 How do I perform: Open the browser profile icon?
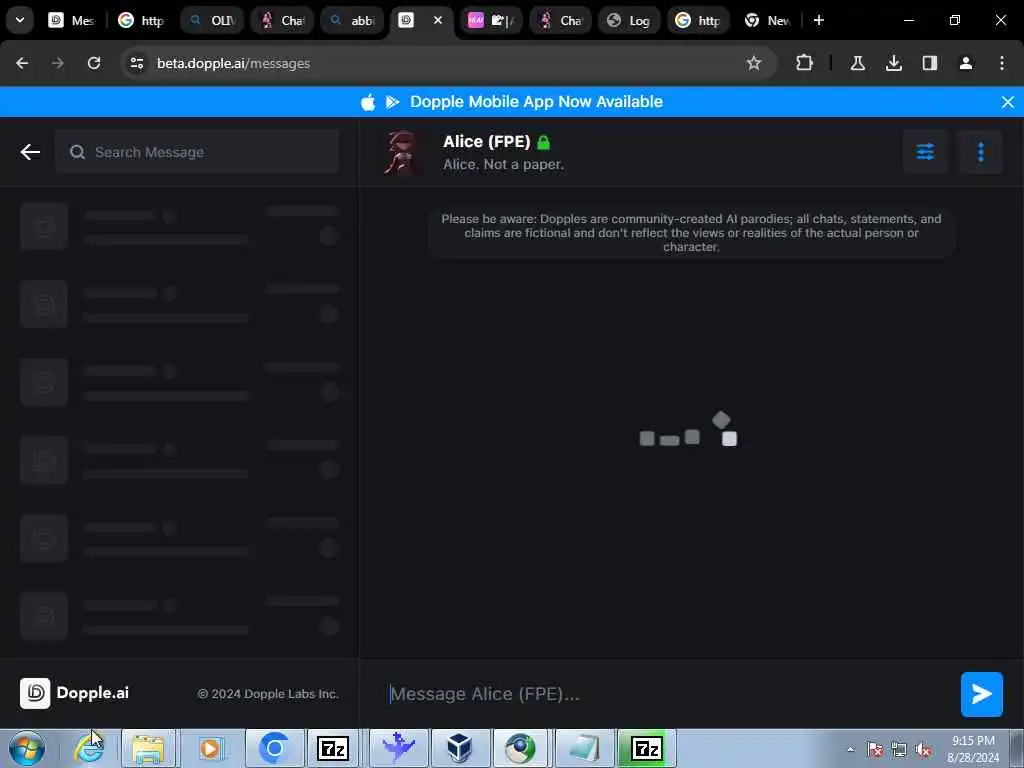(x=966, y=63)
